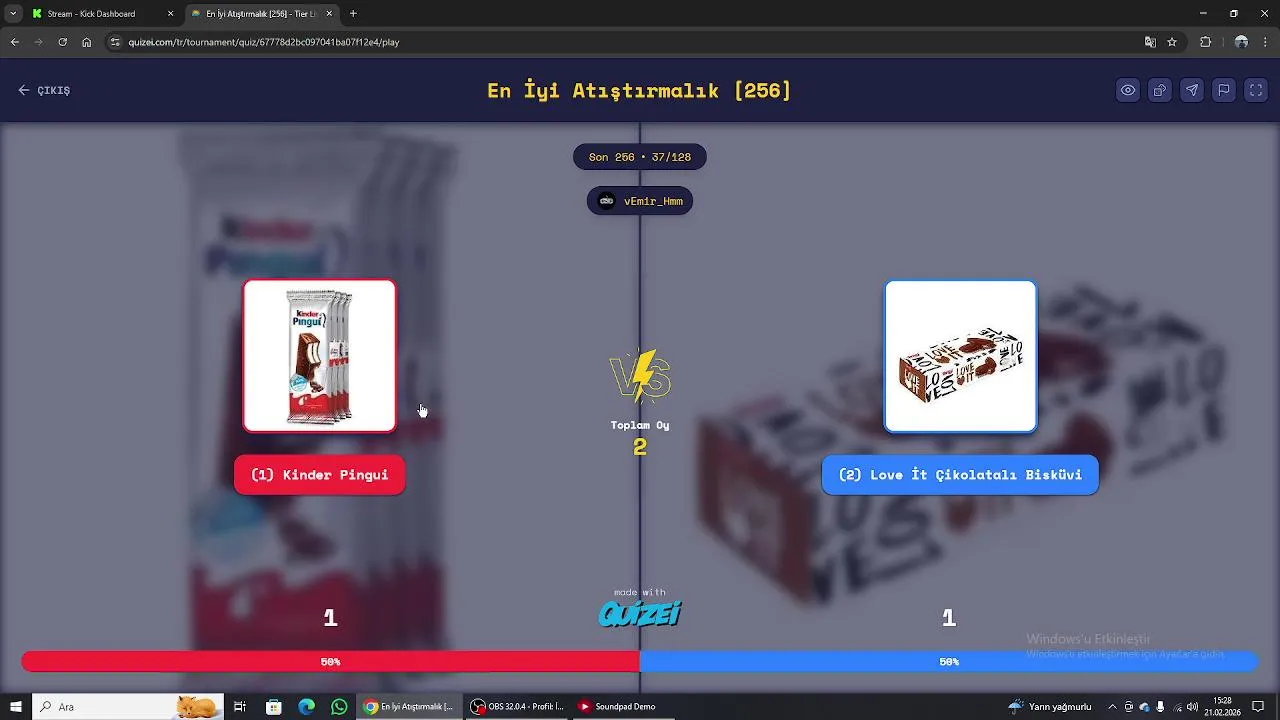Viewport: 1280px width, 720px height.
Task: Click the blue 50% vote bar
Action: click(949, 661)
